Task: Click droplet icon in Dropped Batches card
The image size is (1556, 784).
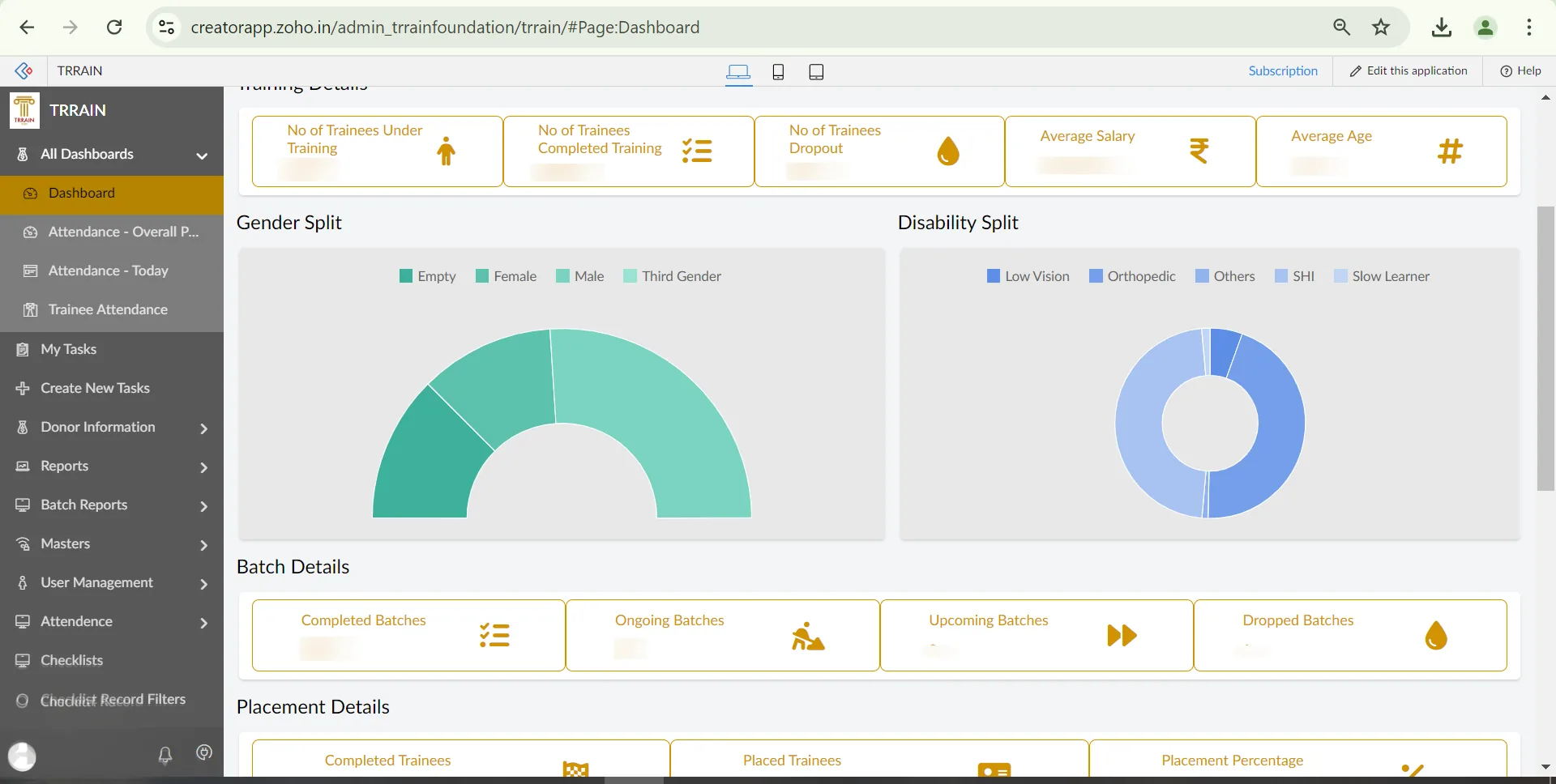Action: tap(1436, 635)
